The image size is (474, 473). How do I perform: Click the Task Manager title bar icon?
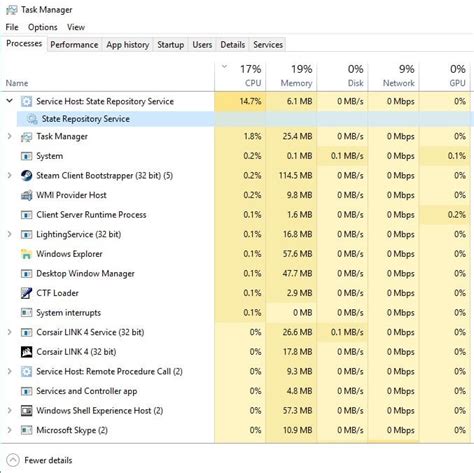tap(12, 10)
